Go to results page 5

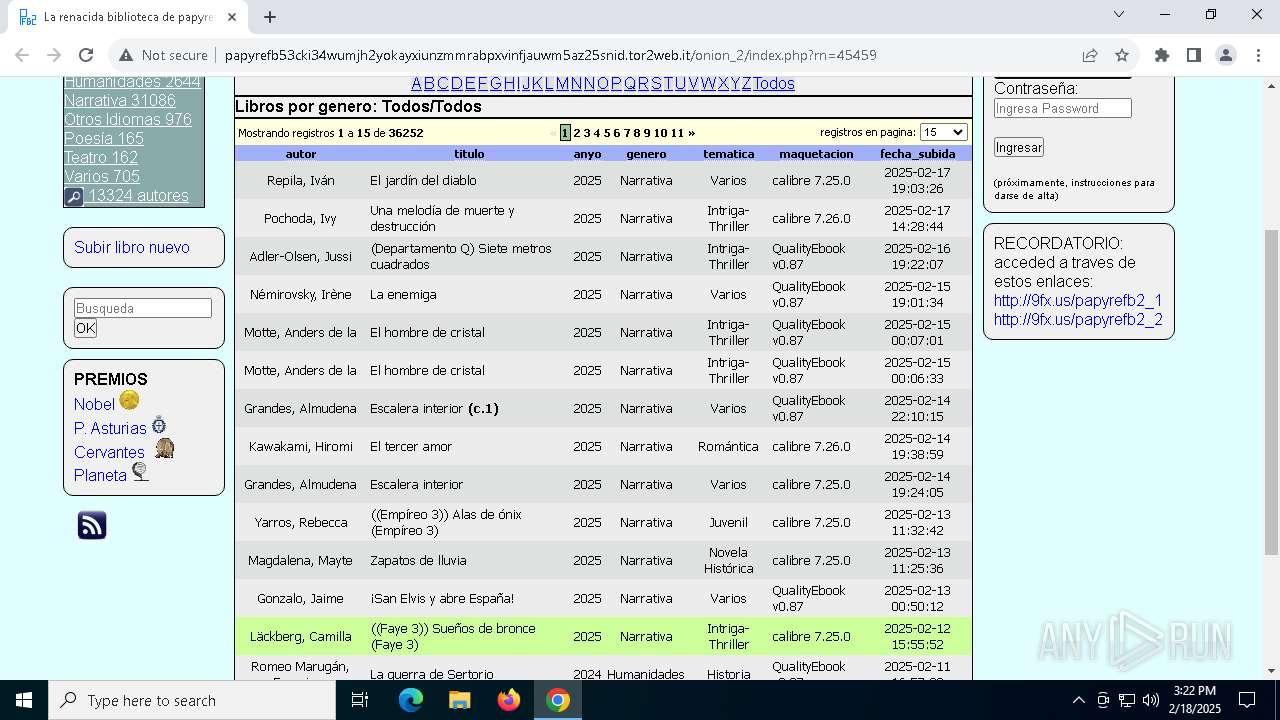(607, 133)
